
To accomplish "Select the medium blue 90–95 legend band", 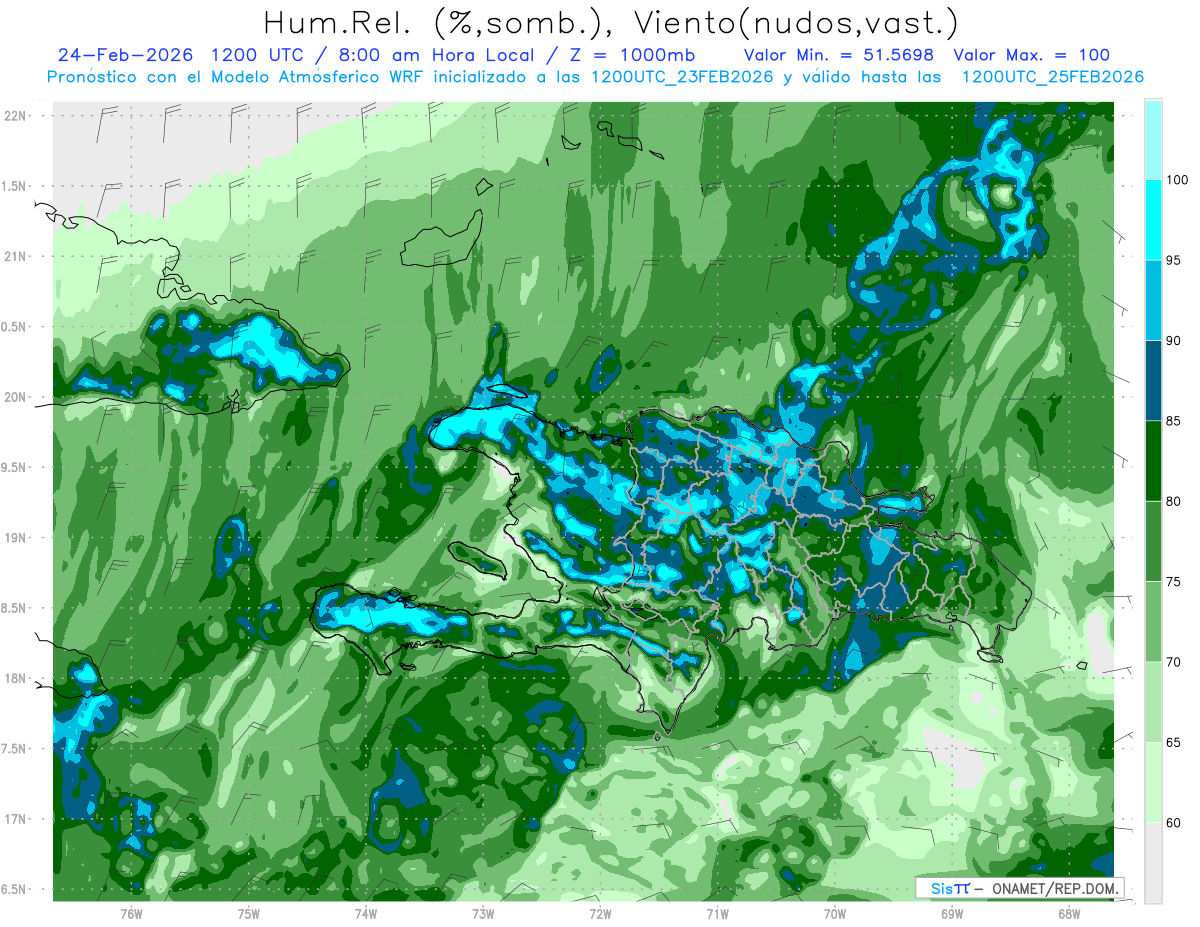I will pos(1153,300).
